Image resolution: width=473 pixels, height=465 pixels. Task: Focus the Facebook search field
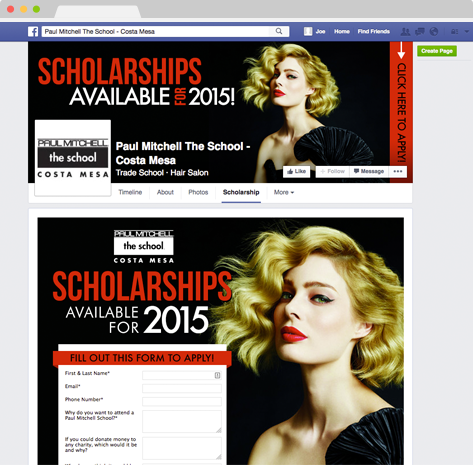click(165, 32)
